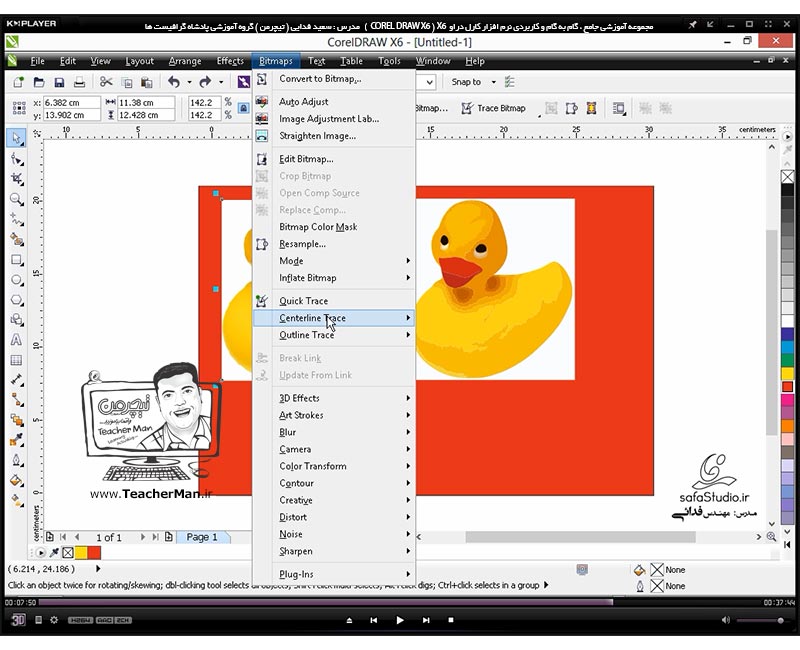
Task: Select the Table tool in toolbox
Action: pos(16,360)
